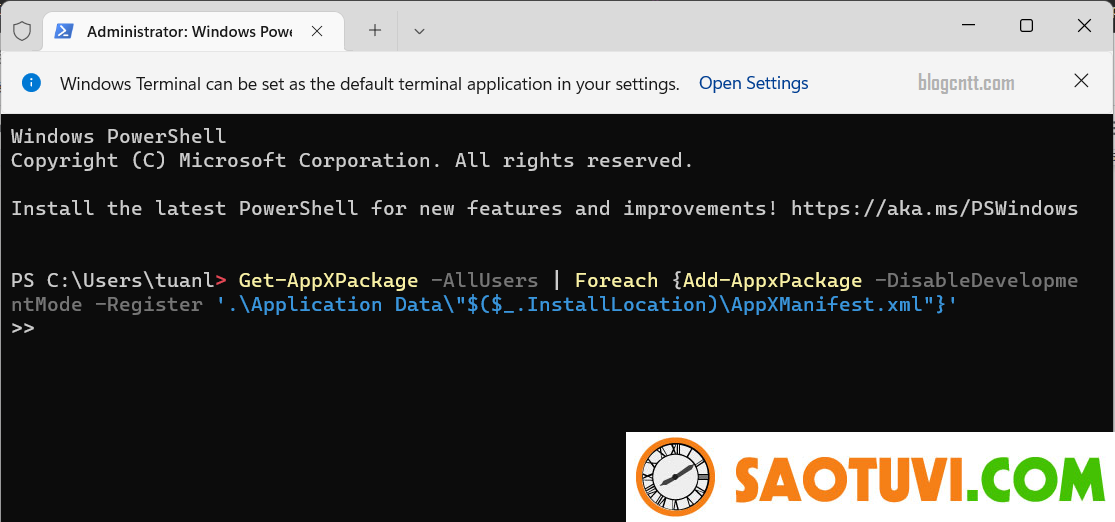The width and height of the screenshot is (1115, 522).
Task: Click the >> continuation prompt line
Action: coord(23,328)
